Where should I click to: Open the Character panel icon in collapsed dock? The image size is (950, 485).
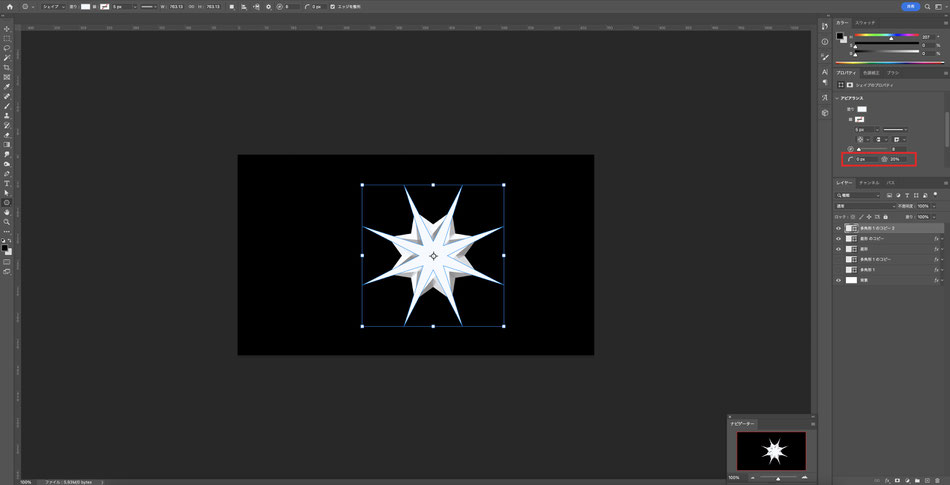[825, 71]
